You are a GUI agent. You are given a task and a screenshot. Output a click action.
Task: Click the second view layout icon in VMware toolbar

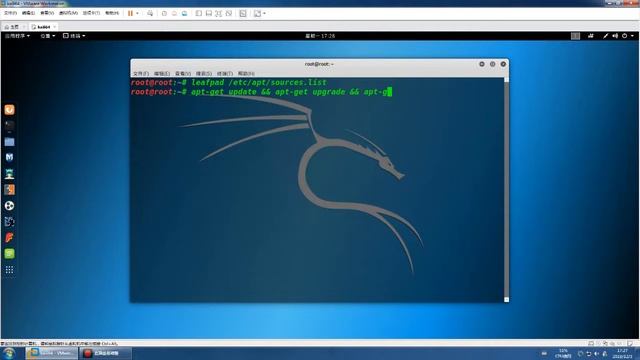click(x=209, y=13)
